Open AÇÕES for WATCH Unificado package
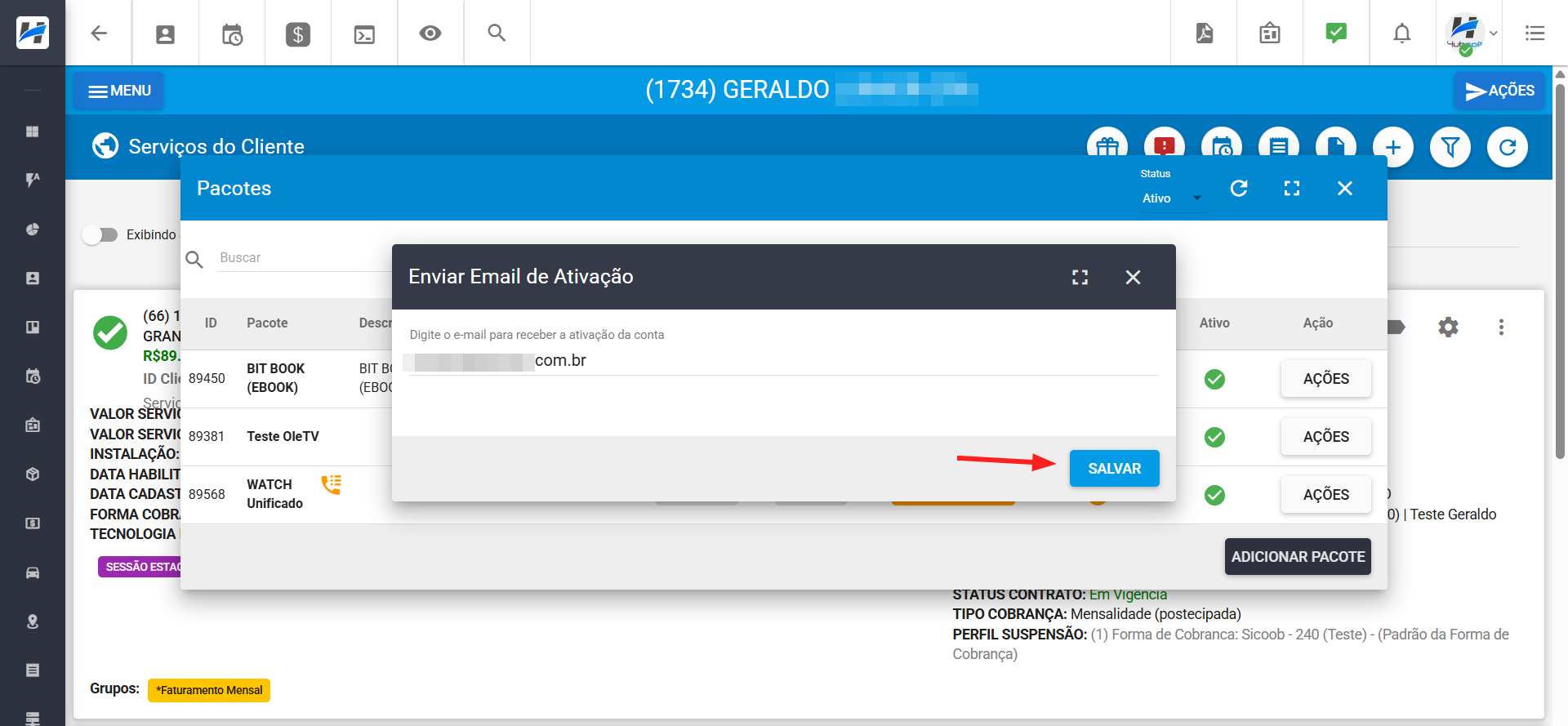This screenshot has width=1568, height=726. click(x=1325, y=495)
